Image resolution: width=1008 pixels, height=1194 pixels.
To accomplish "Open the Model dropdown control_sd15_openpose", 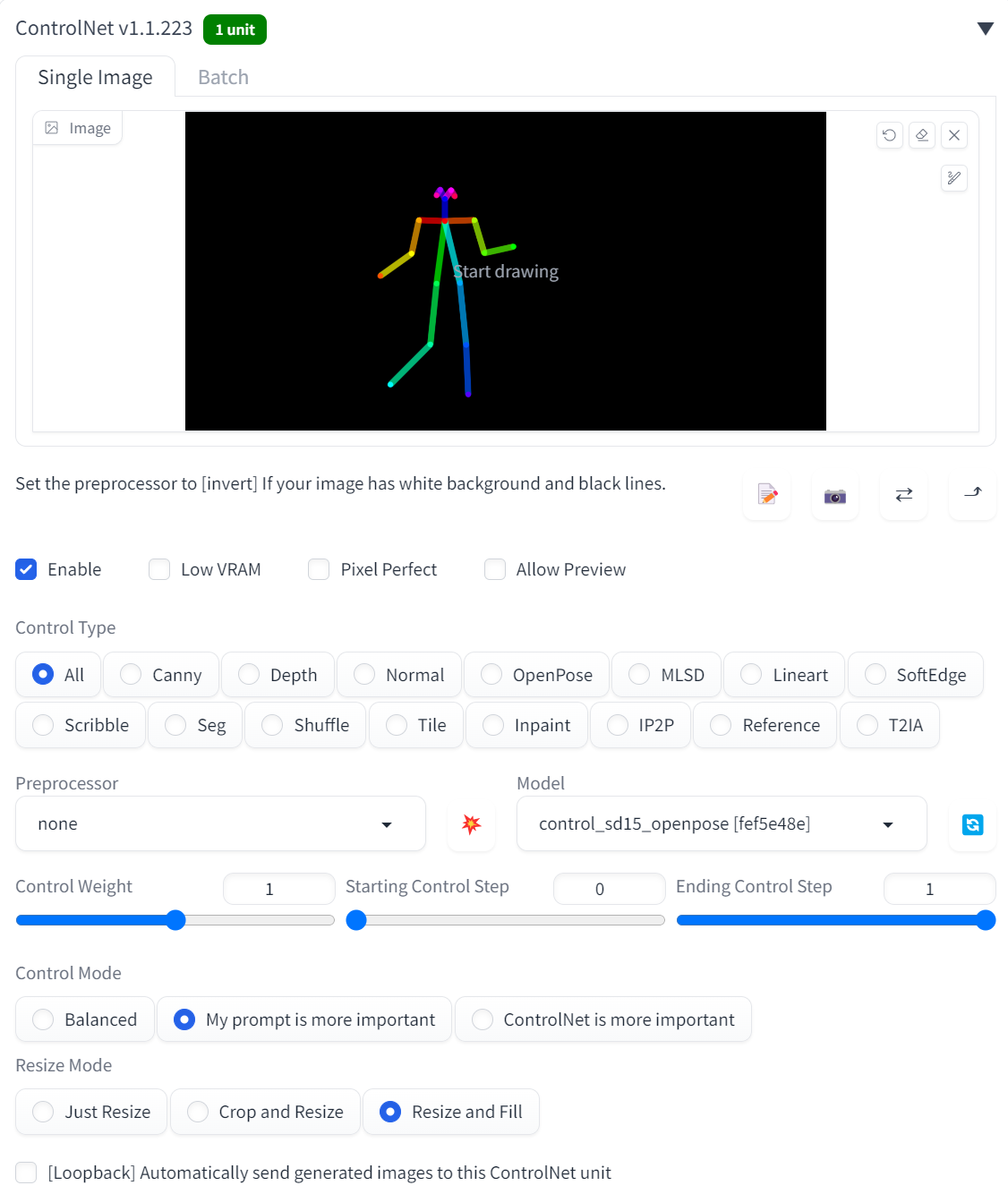I will (x=722, y=823).
